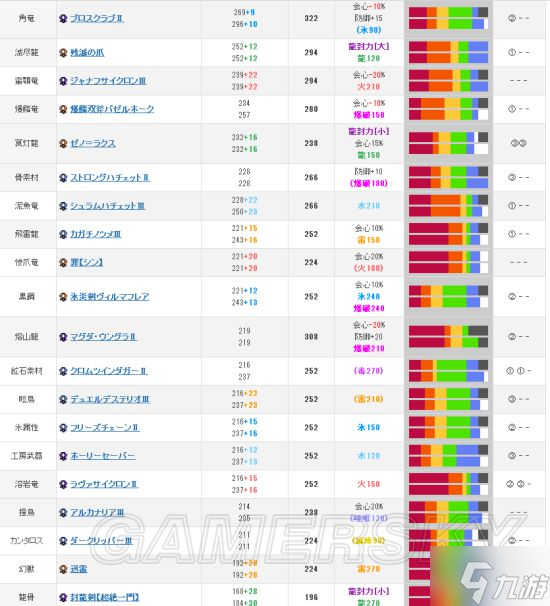Open the 残滅の爪 weapon link
This screenshot has width=550, height=606.
87,52
